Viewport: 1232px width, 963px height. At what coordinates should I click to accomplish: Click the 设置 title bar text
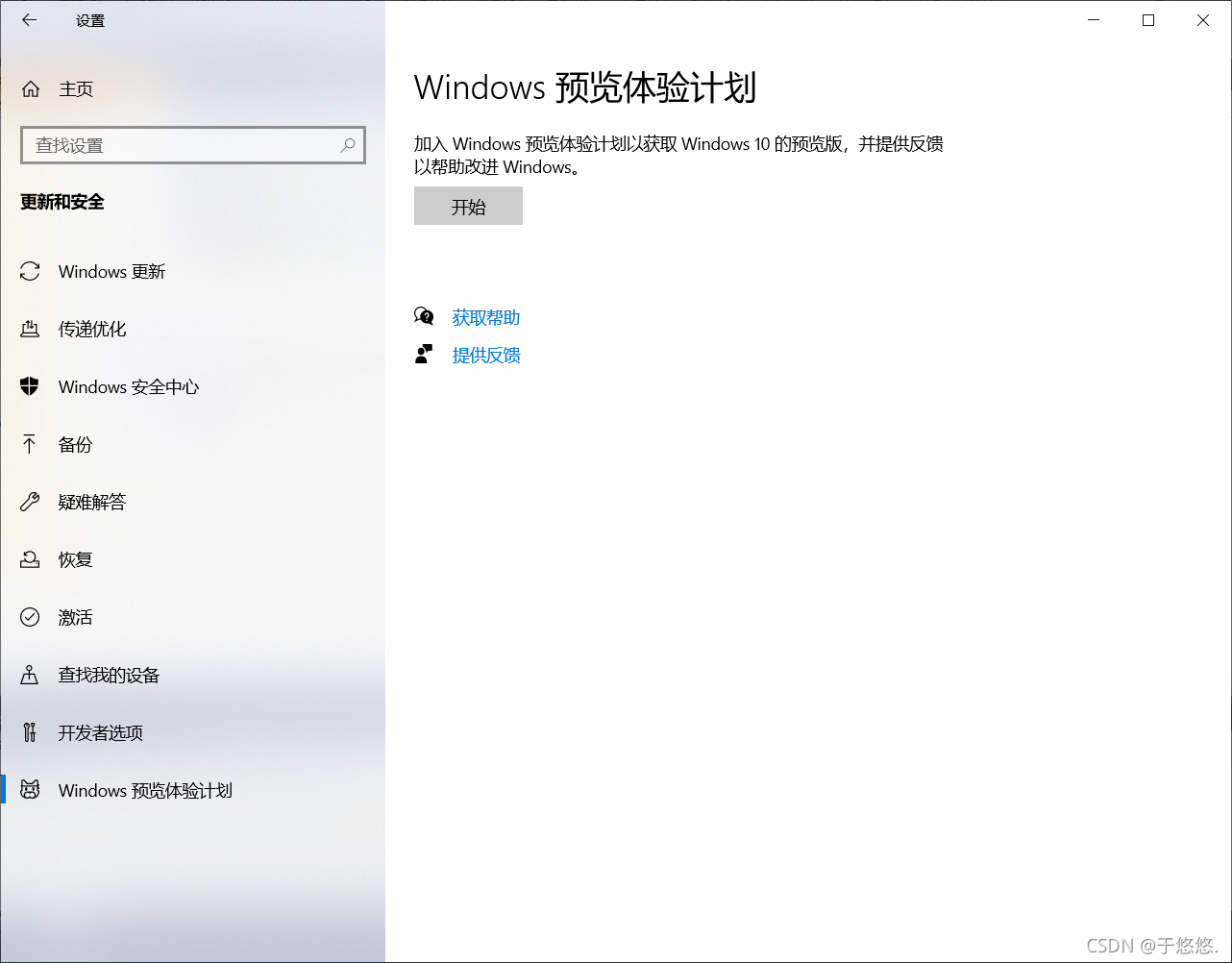coord(90,20)
